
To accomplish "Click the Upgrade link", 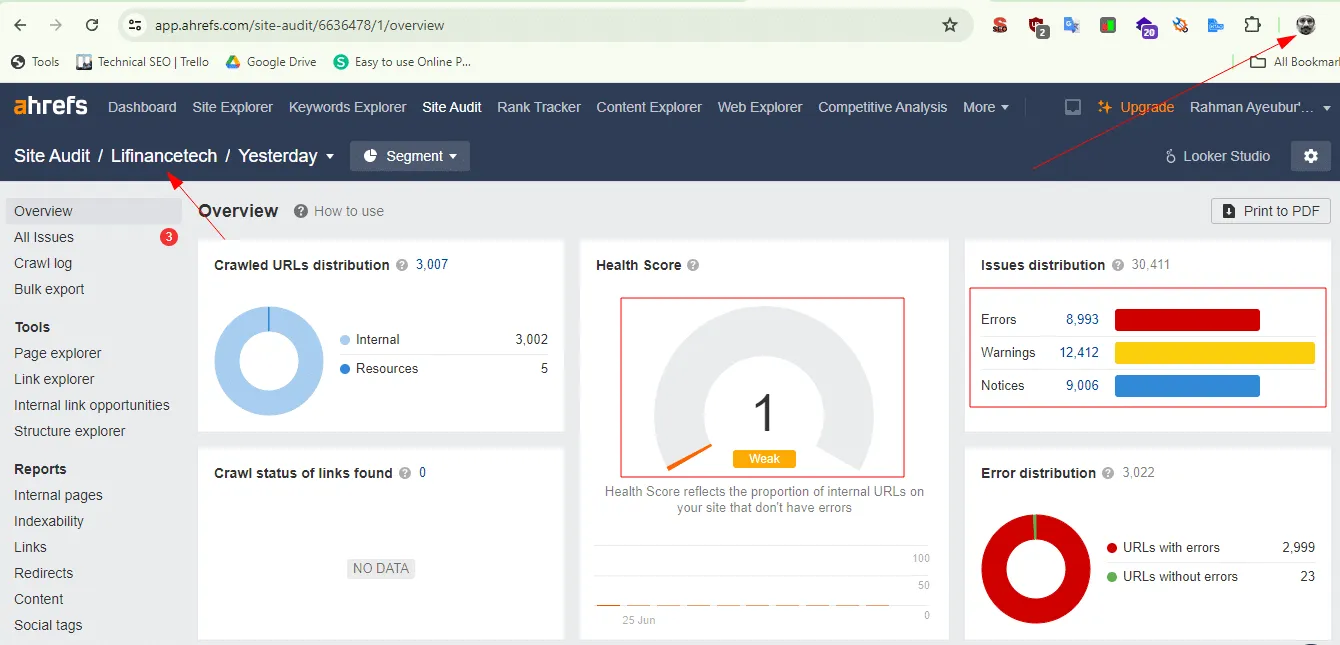I will pyautogui.click(x=1135, y=107).
